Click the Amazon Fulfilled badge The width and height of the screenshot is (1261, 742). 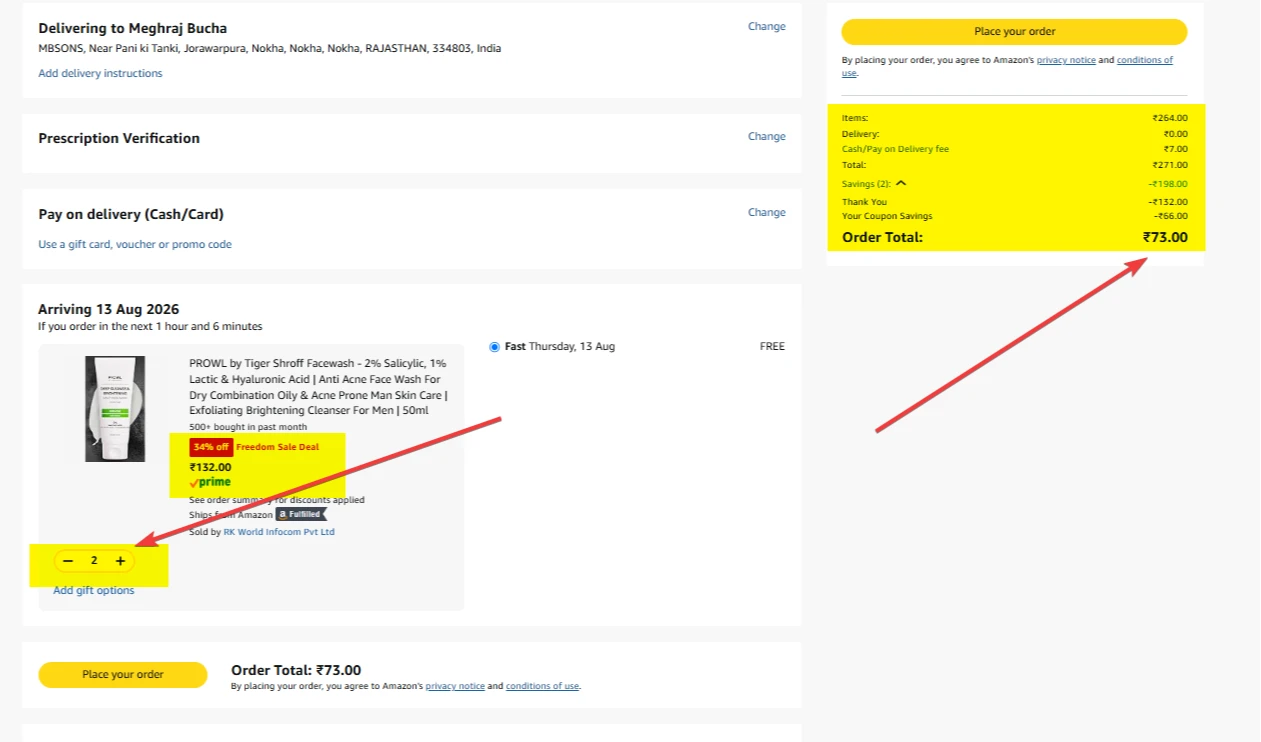coord(301,514)
